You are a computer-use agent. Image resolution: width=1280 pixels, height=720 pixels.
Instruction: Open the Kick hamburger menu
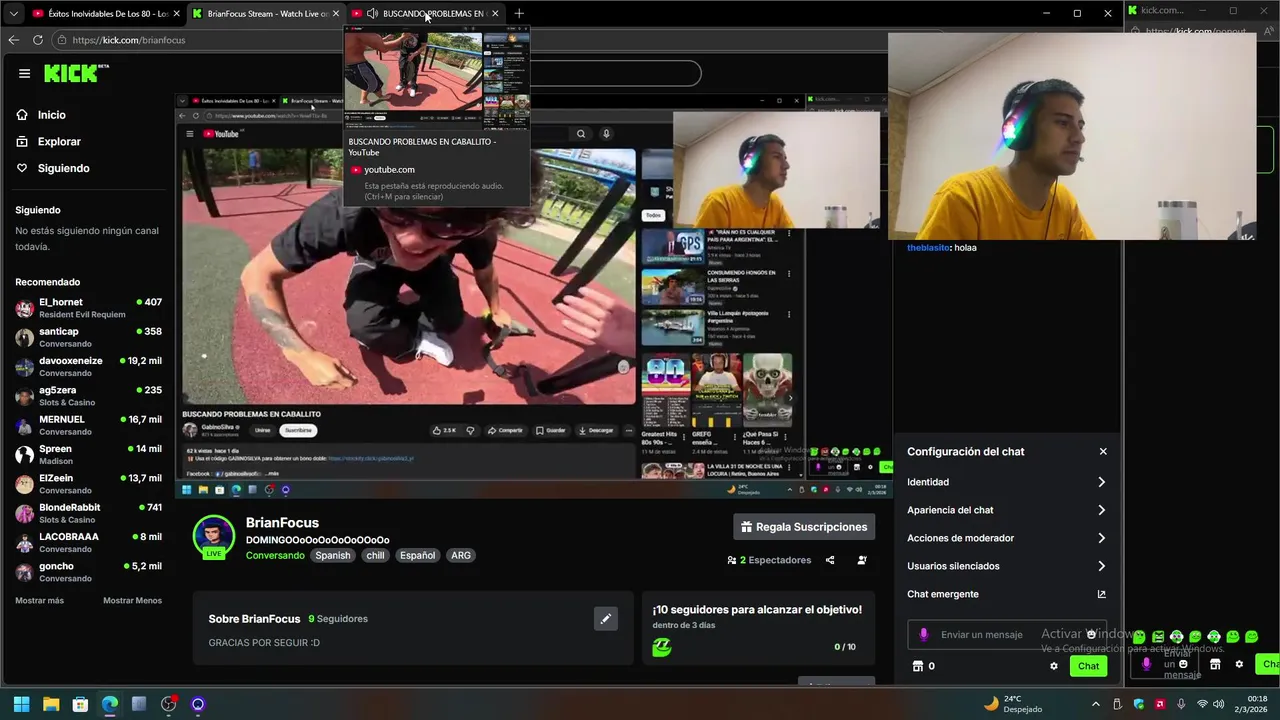pyautogui.click(x=24, y=73)
